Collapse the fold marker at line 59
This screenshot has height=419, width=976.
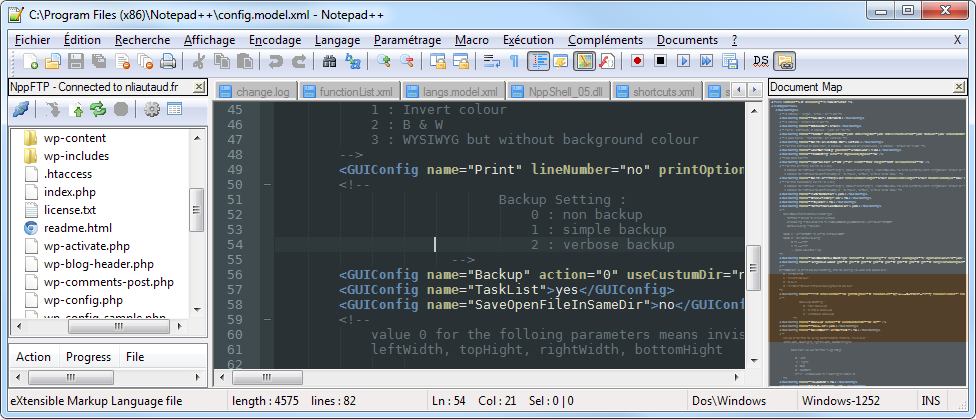(266, 320)
